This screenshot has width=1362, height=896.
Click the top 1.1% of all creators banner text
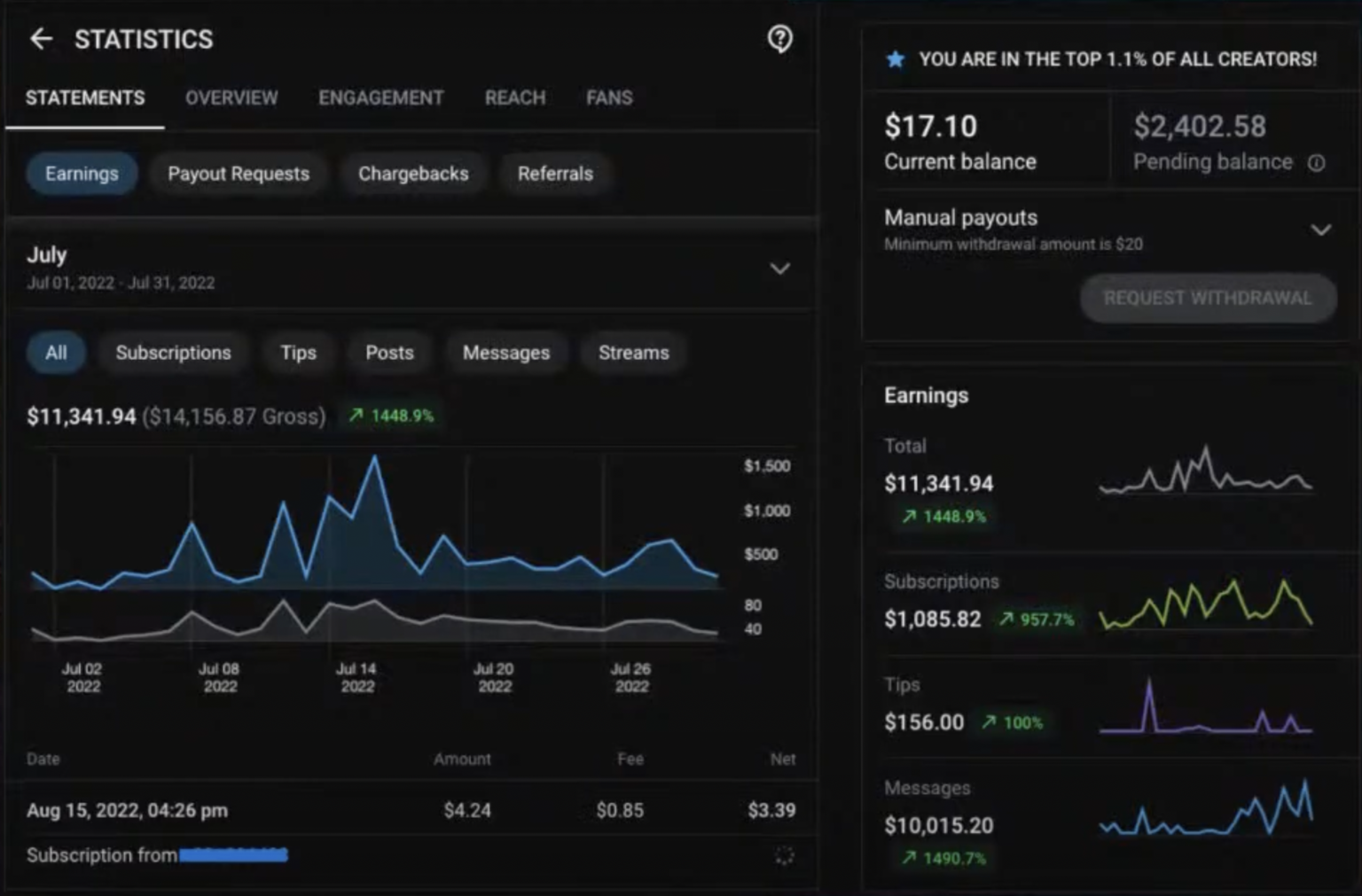tap(1117, 59)
